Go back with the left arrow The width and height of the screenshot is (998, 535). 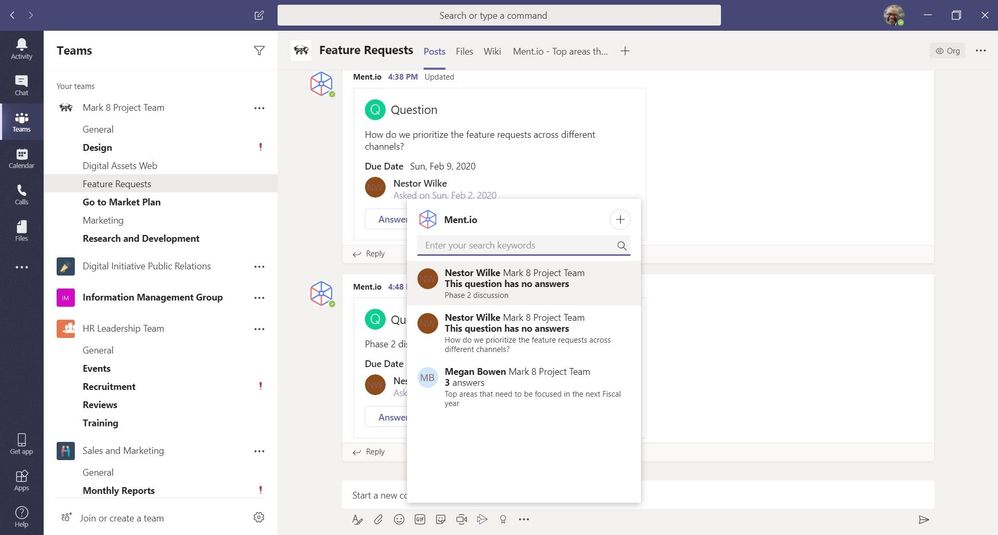12,15
